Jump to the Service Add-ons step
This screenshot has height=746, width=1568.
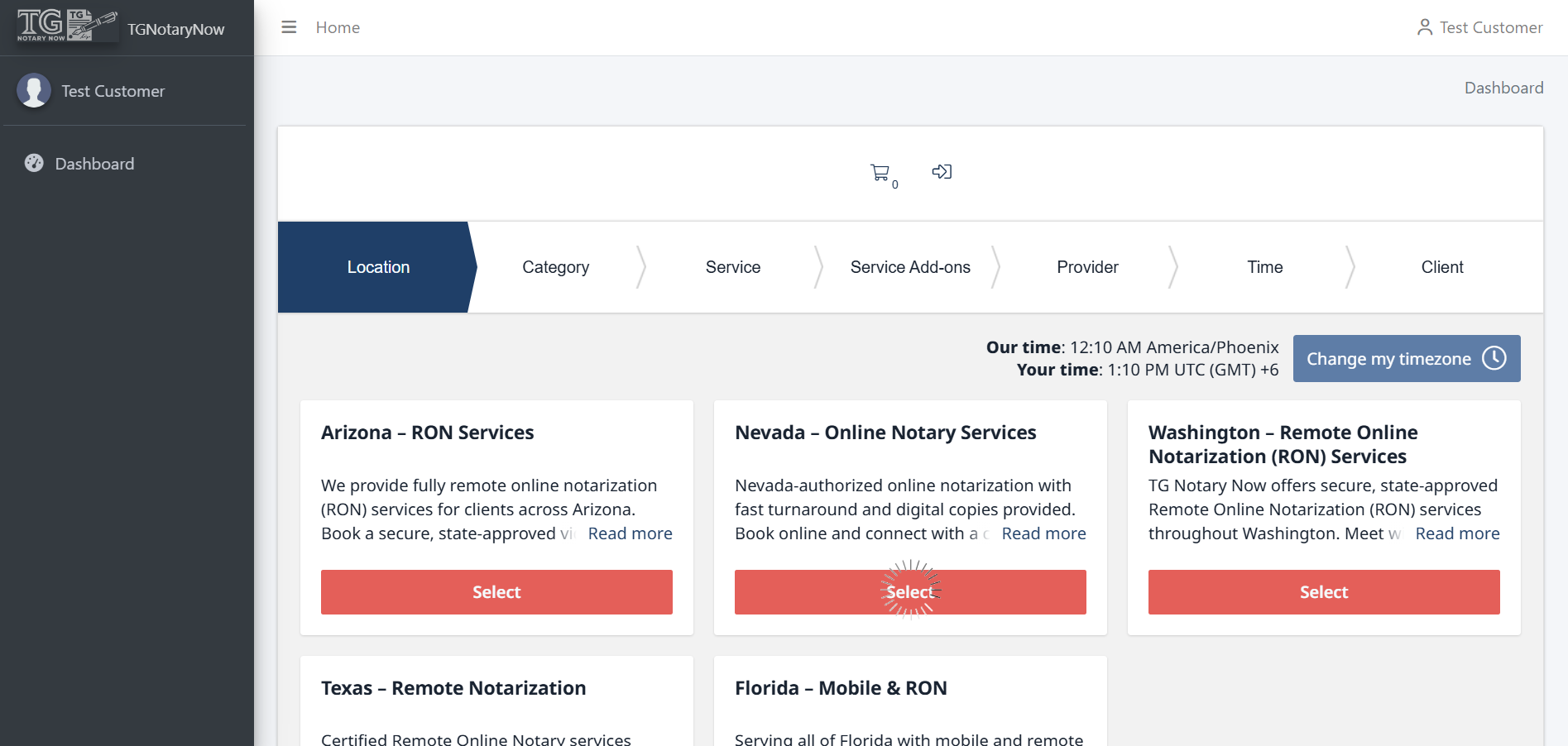(x=910, y=267)
